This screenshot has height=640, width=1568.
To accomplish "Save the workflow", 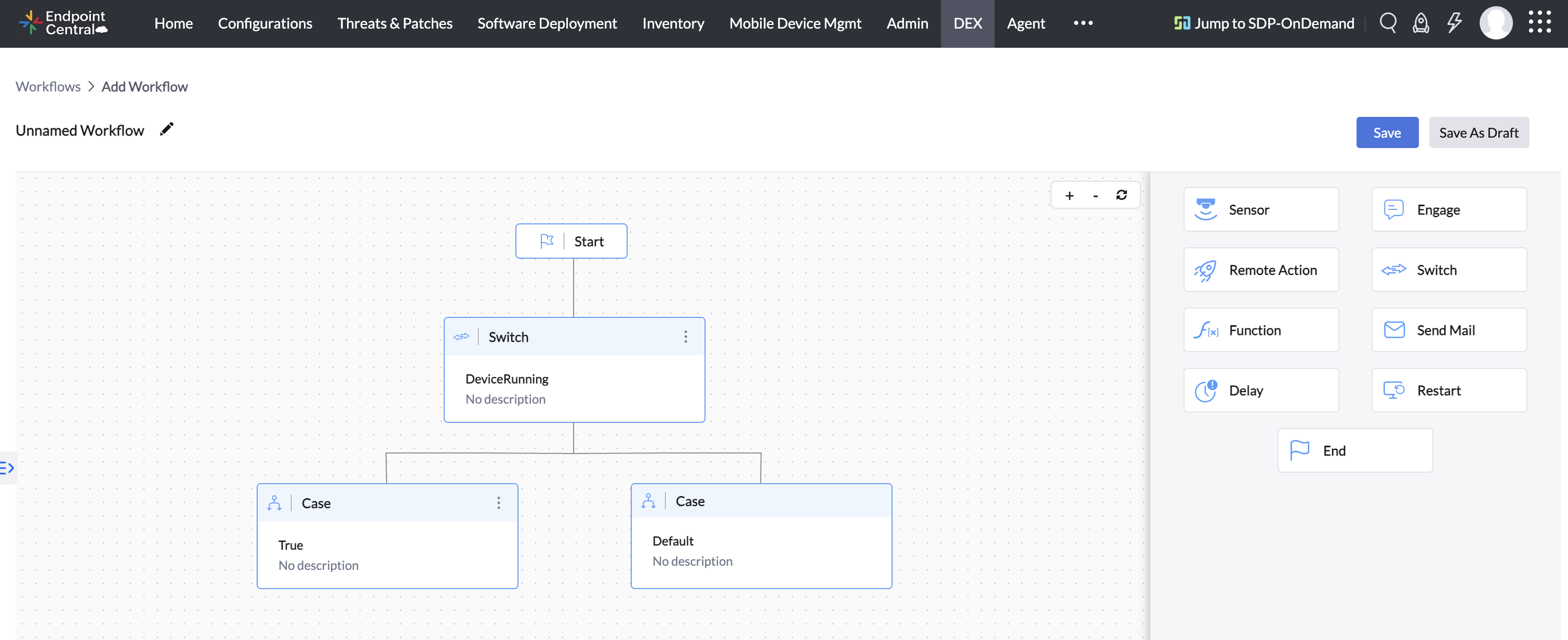I will click(x=1387, y=132).
